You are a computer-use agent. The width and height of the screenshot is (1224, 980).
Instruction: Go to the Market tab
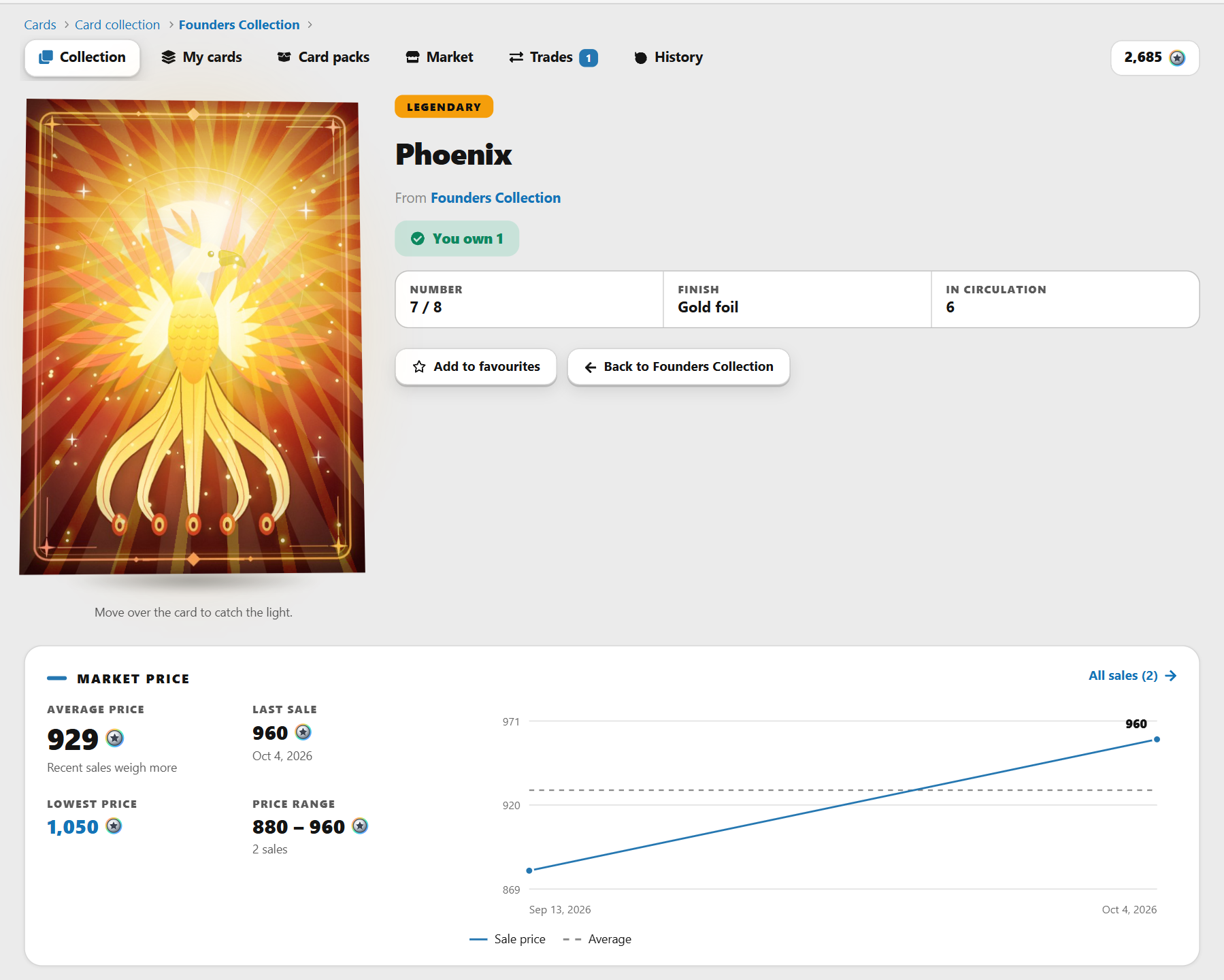[x=440, y=57]
